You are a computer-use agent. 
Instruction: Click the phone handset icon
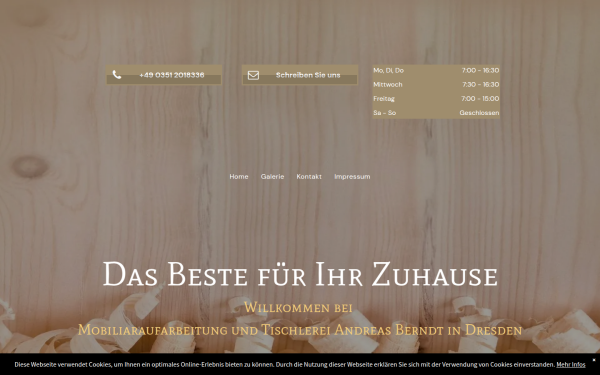117,75
